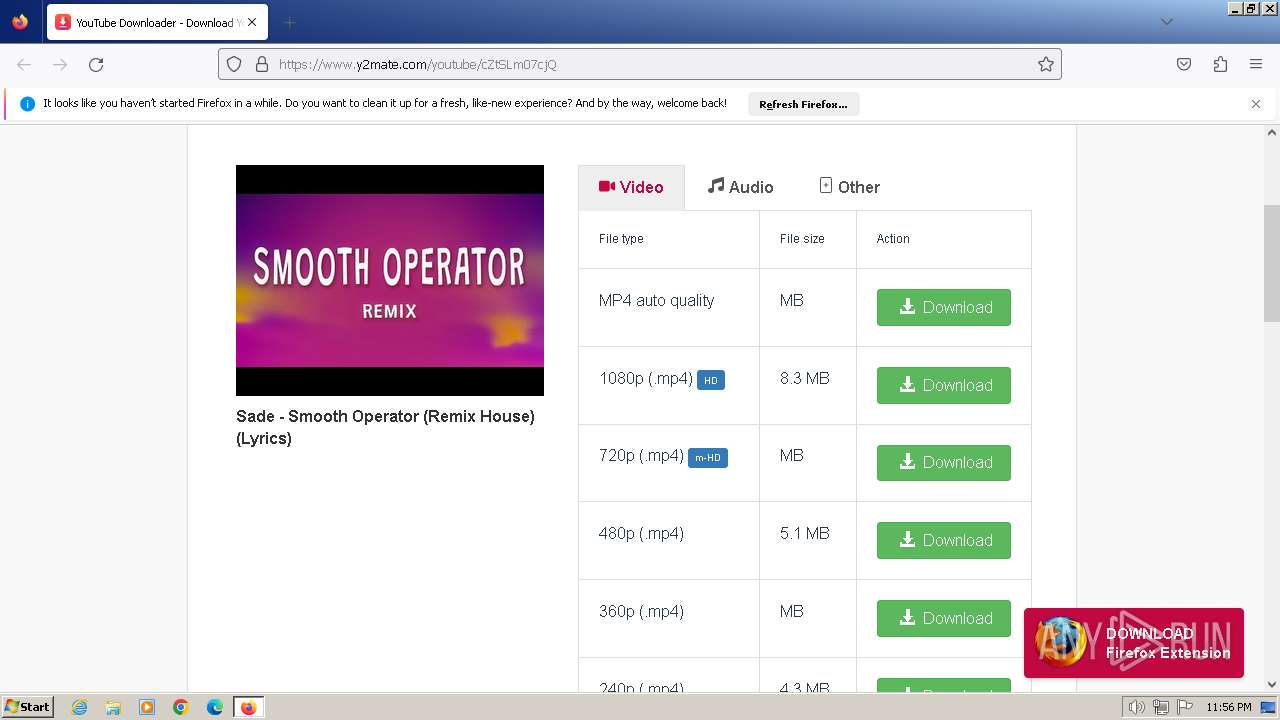Select the YouTube Downloader browser tab
1280x720 pixels.
(158, 22)
